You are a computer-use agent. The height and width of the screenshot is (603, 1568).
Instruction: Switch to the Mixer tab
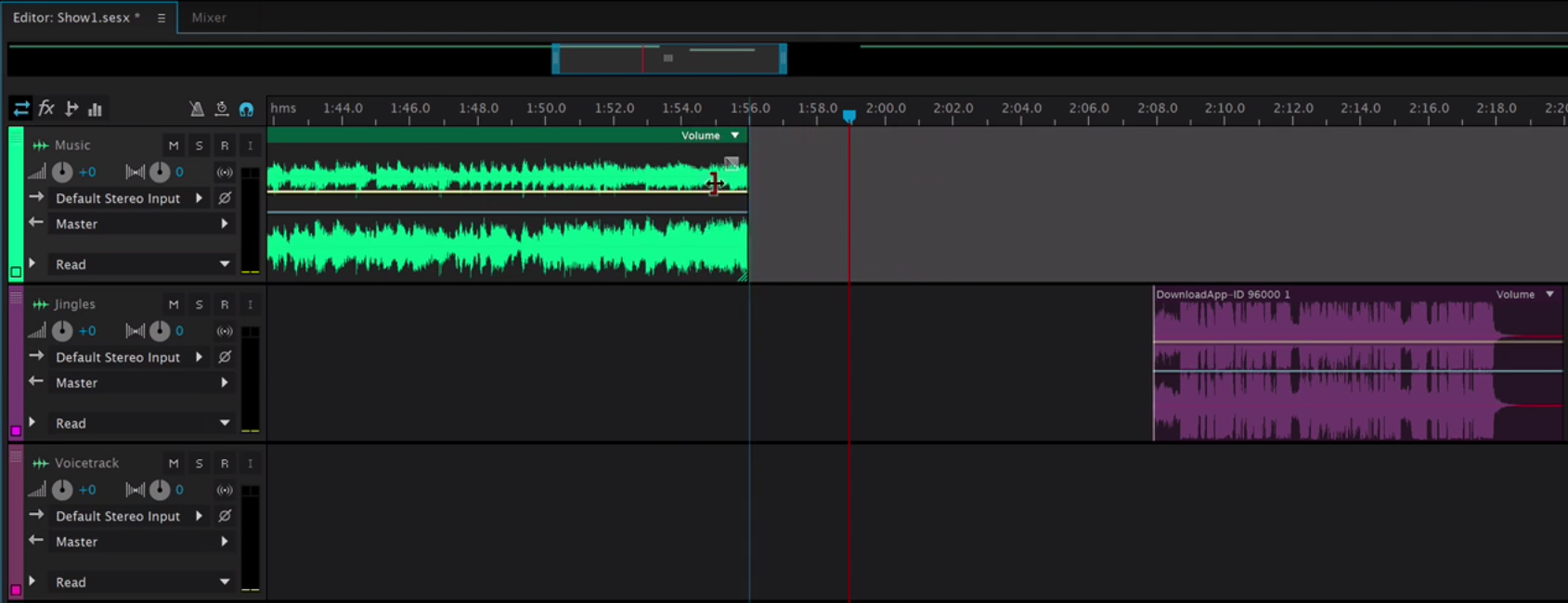click(209, 17)
